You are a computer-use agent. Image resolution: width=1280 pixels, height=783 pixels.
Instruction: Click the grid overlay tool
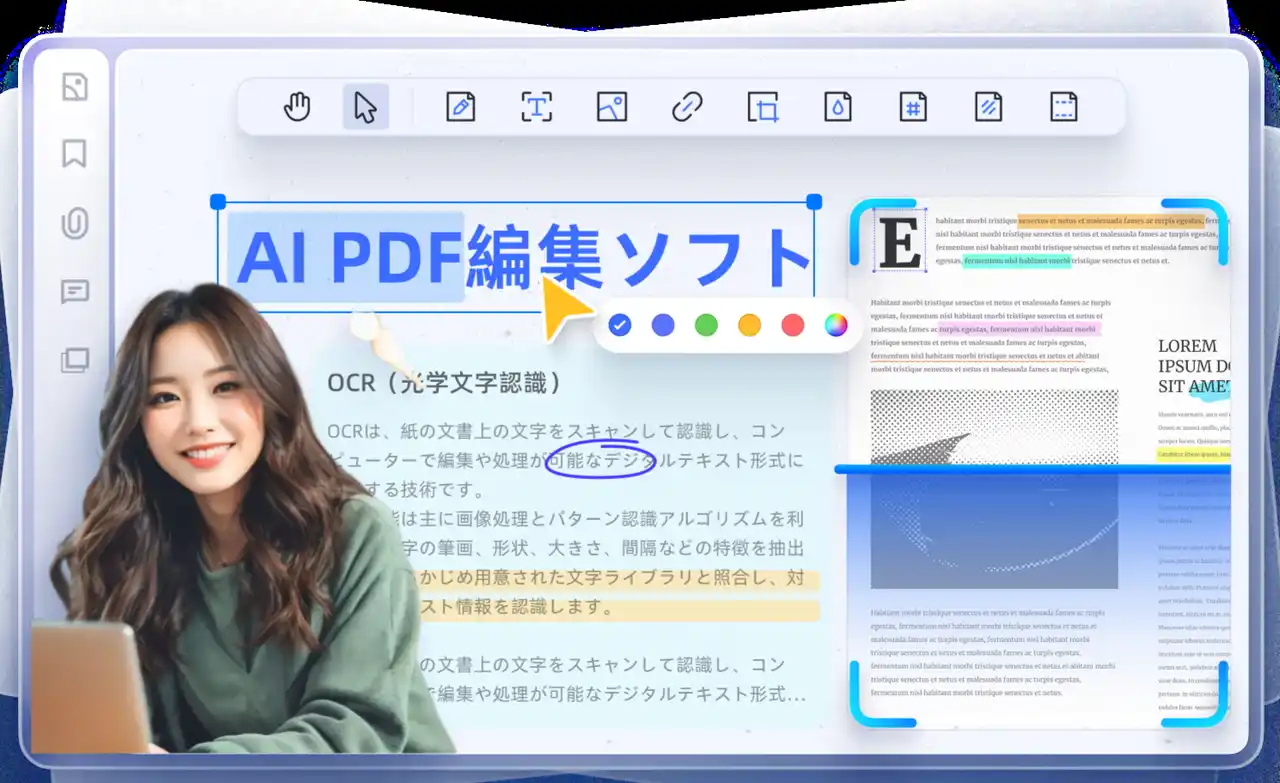(912, 107)
